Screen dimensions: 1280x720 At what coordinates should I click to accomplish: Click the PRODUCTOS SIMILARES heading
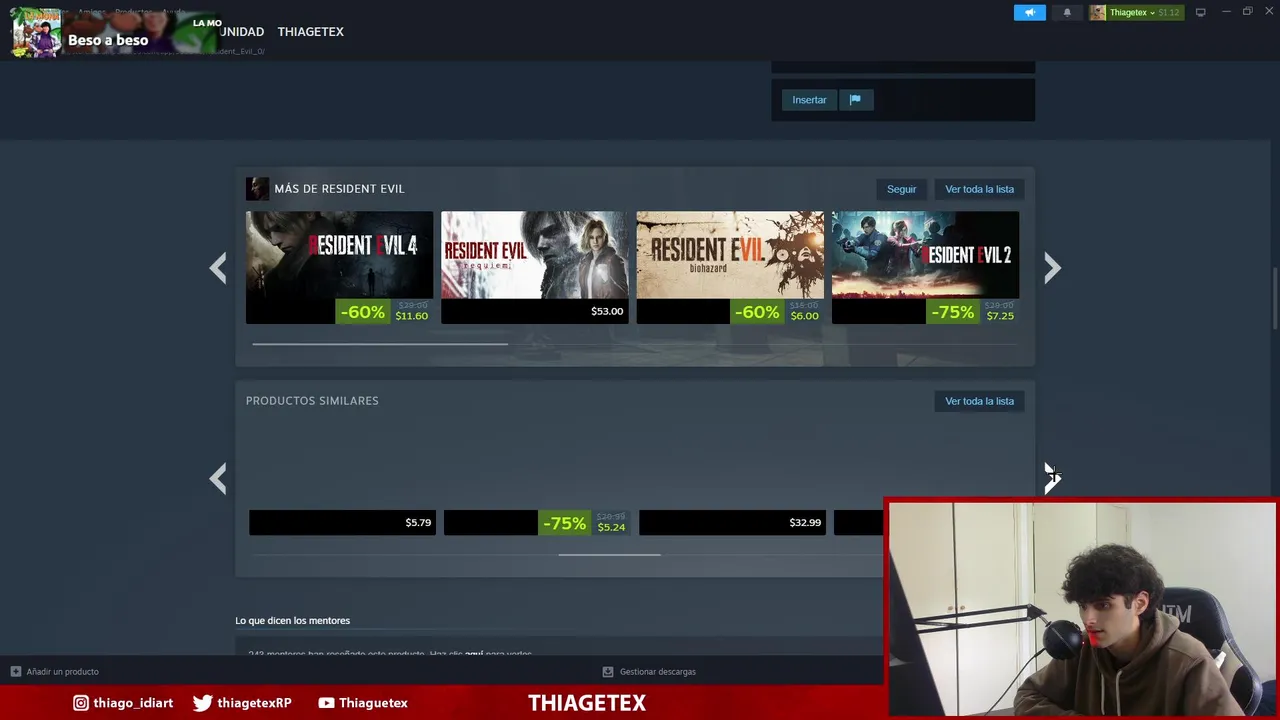[x=312, y=401]
